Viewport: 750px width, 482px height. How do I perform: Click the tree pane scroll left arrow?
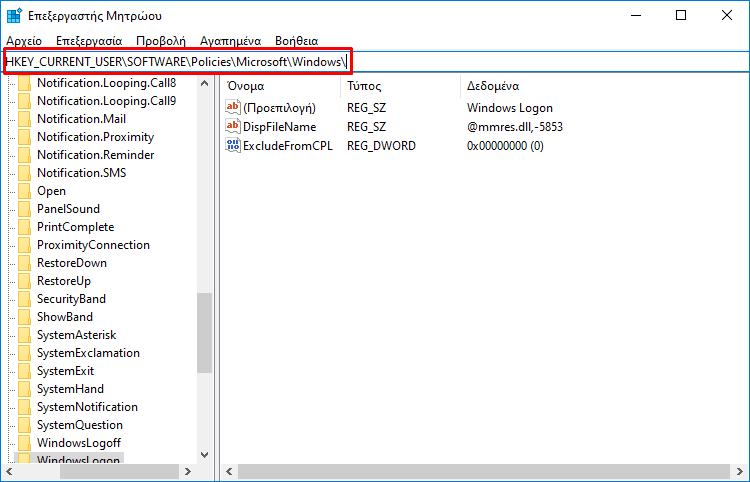[x=9, y=471]
